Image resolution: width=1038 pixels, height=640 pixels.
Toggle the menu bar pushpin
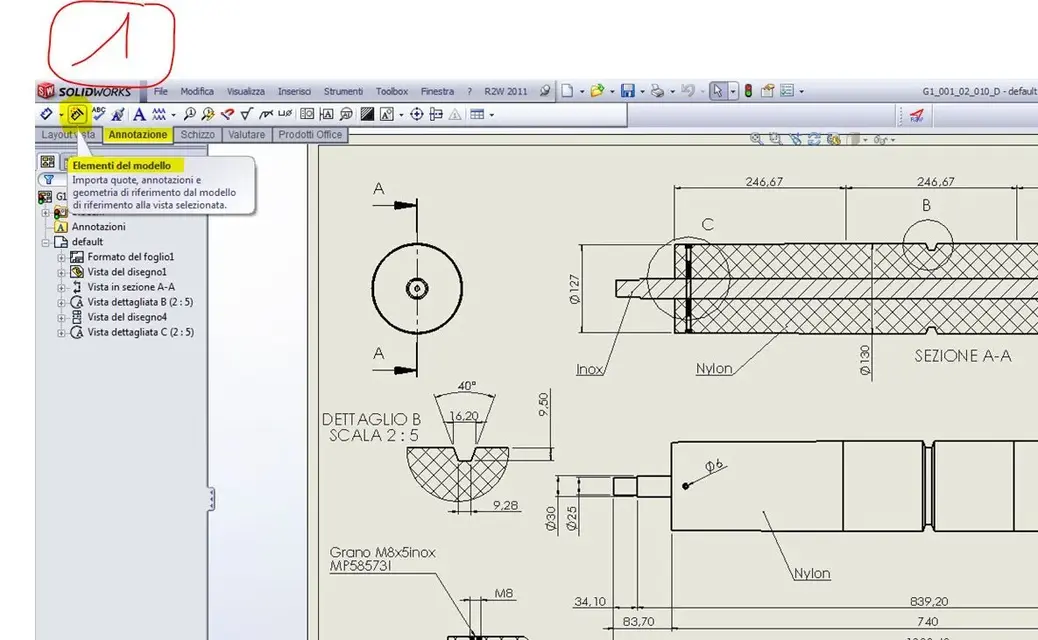[544, 91]
